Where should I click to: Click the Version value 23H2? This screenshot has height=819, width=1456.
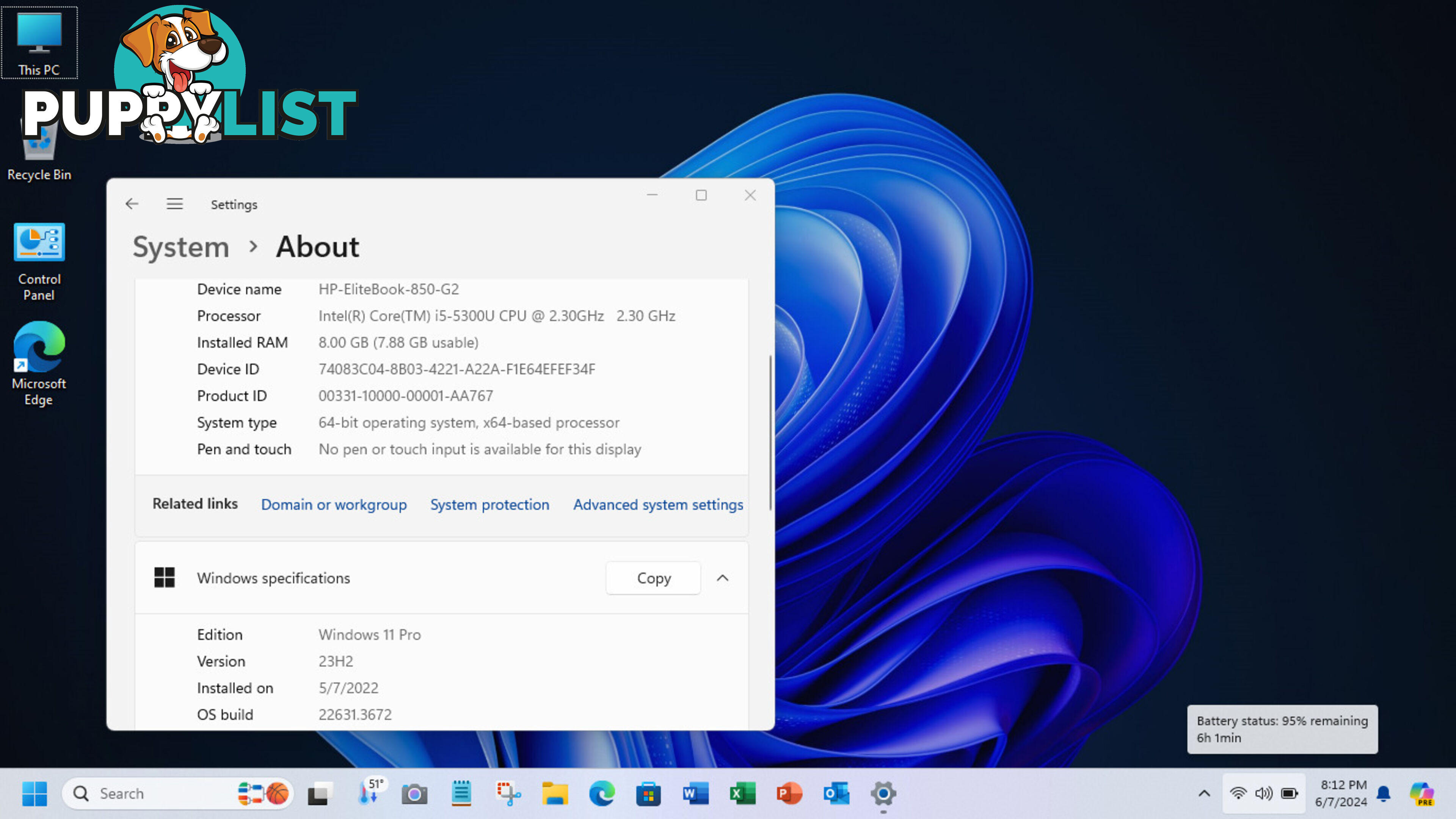pyautogui.click(x=336, y=661)
